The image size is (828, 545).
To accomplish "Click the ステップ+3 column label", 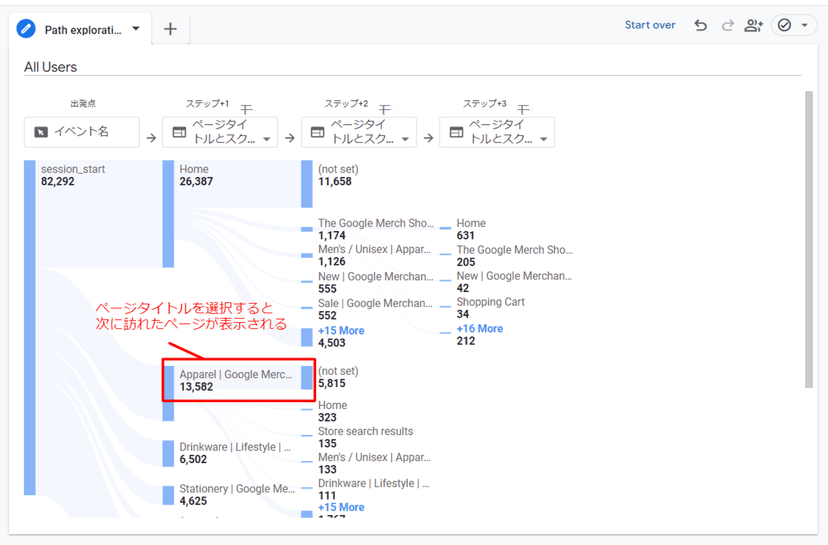I will (484, 104).
